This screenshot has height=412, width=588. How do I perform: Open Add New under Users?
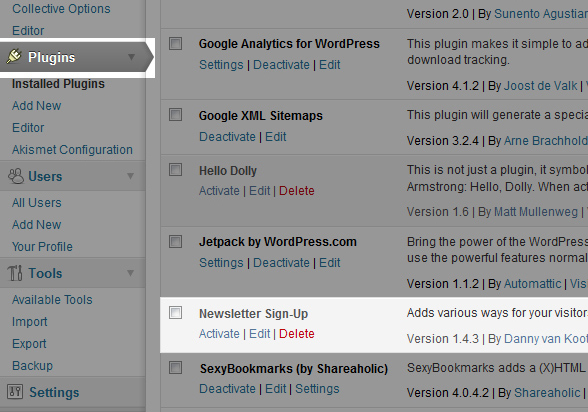tap(36, 225)
